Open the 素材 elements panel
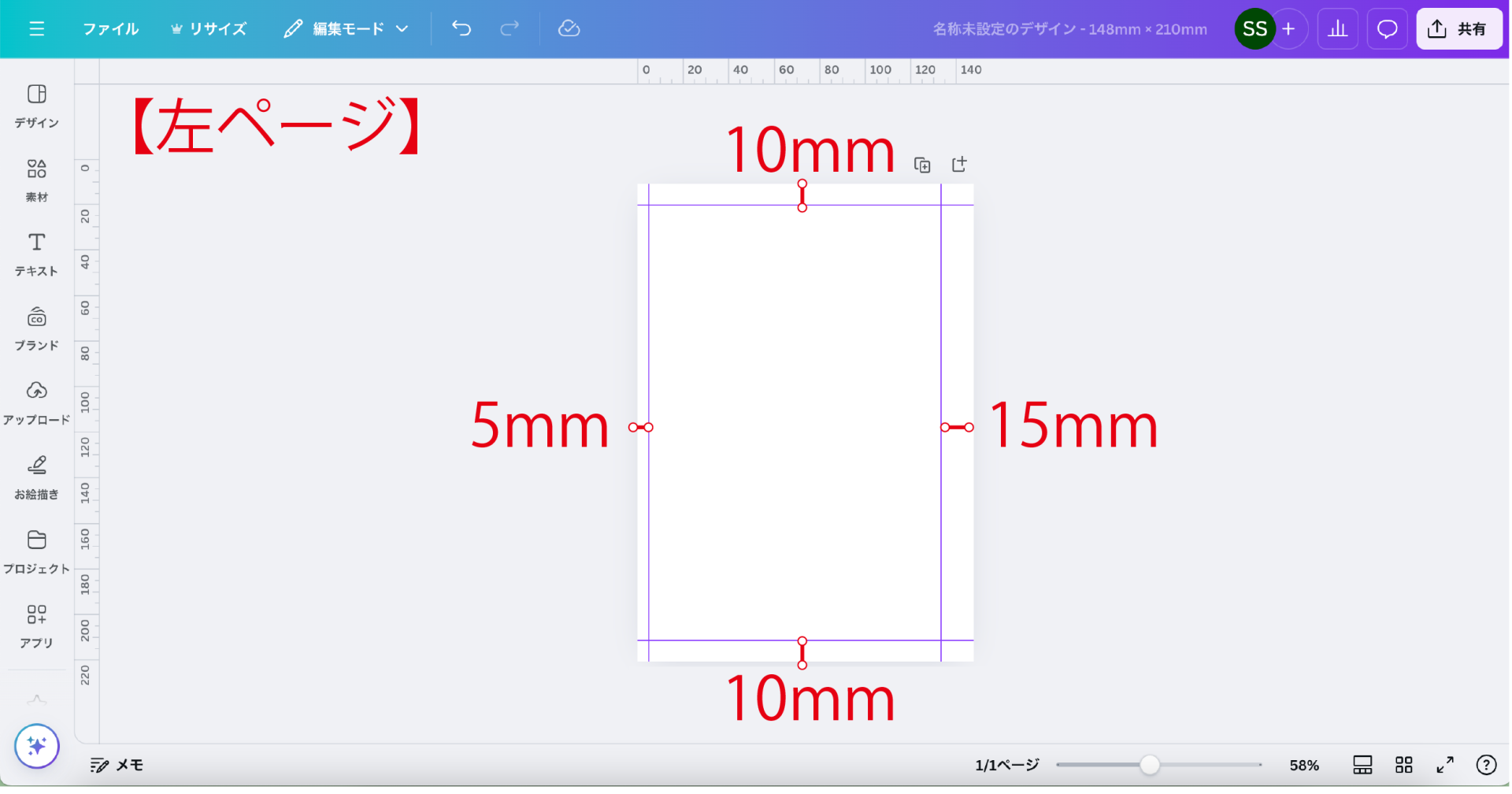 (37, 180)
